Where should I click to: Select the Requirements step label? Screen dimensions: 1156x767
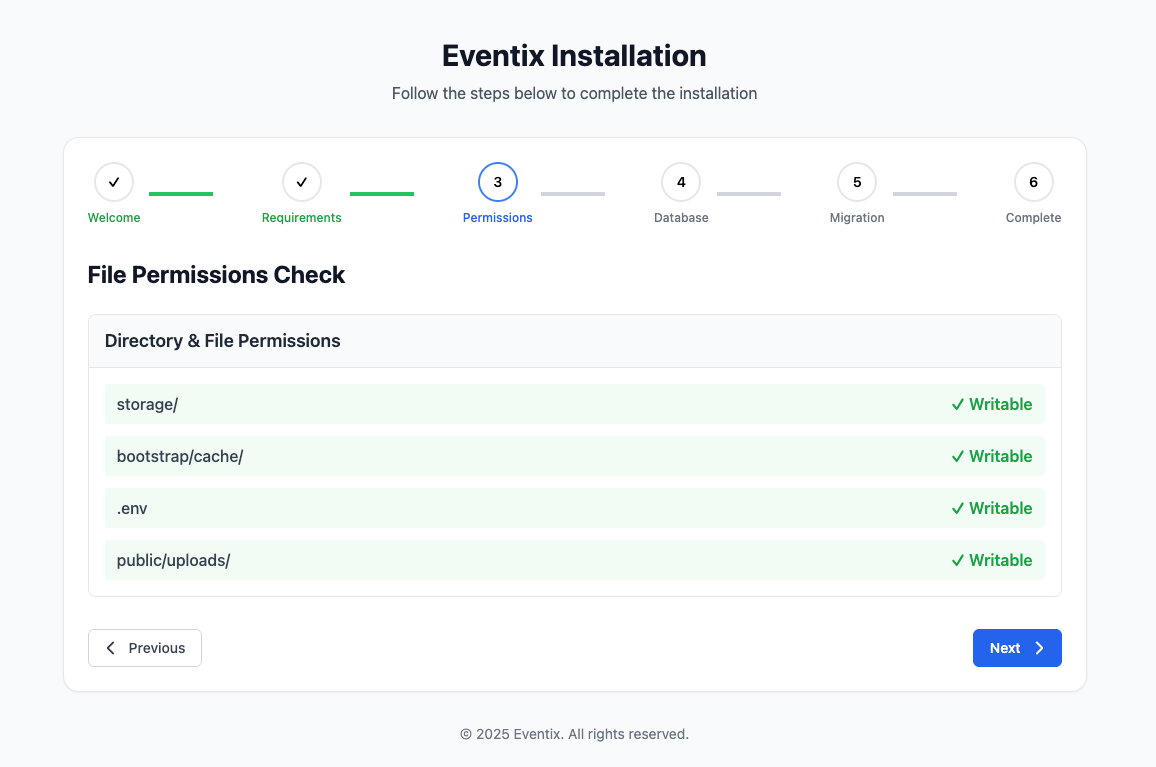point(301,217)
